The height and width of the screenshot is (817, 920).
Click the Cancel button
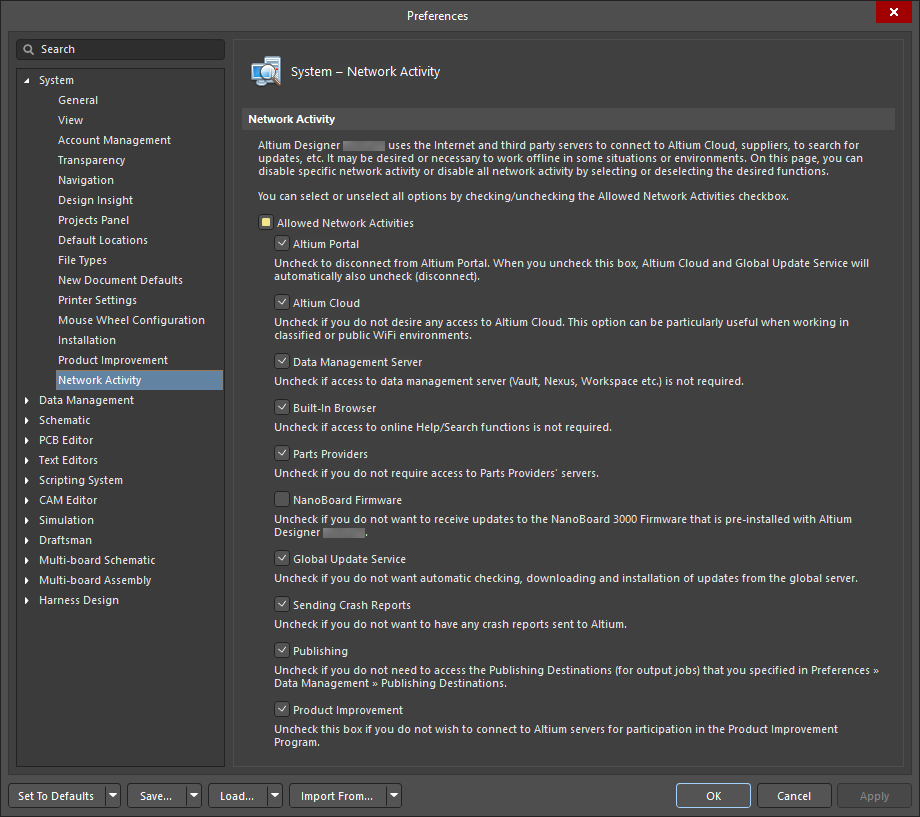[794, 796]
